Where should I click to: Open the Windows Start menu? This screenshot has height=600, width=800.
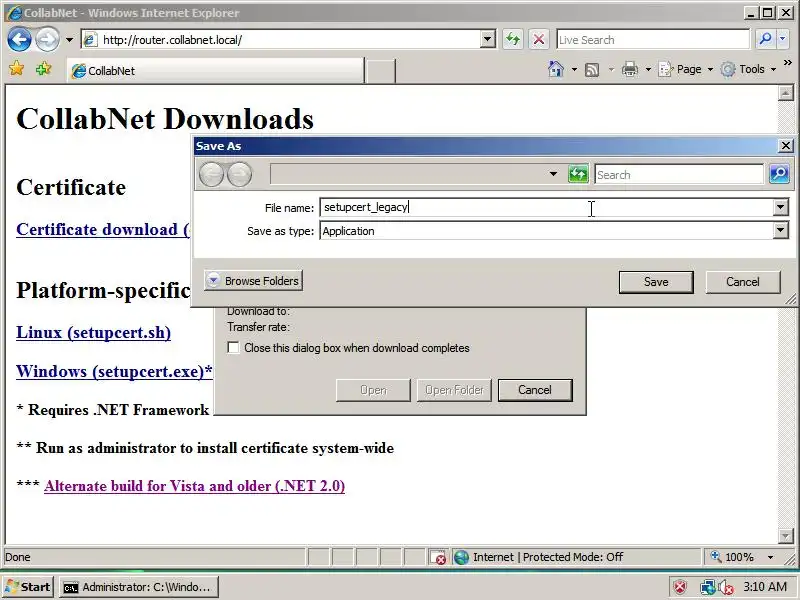coord(28,587)
